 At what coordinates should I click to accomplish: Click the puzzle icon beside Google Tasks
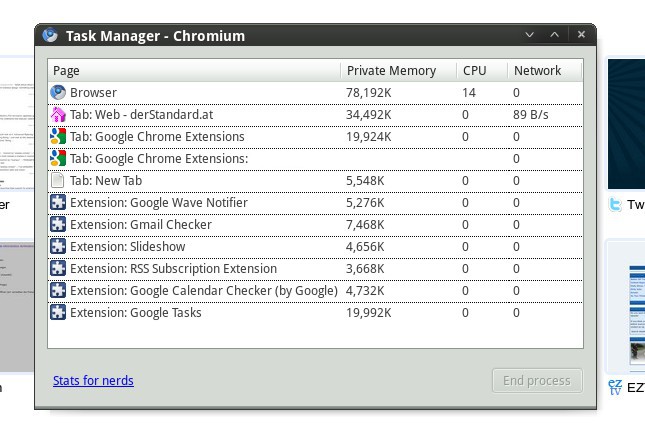(58, 313)
